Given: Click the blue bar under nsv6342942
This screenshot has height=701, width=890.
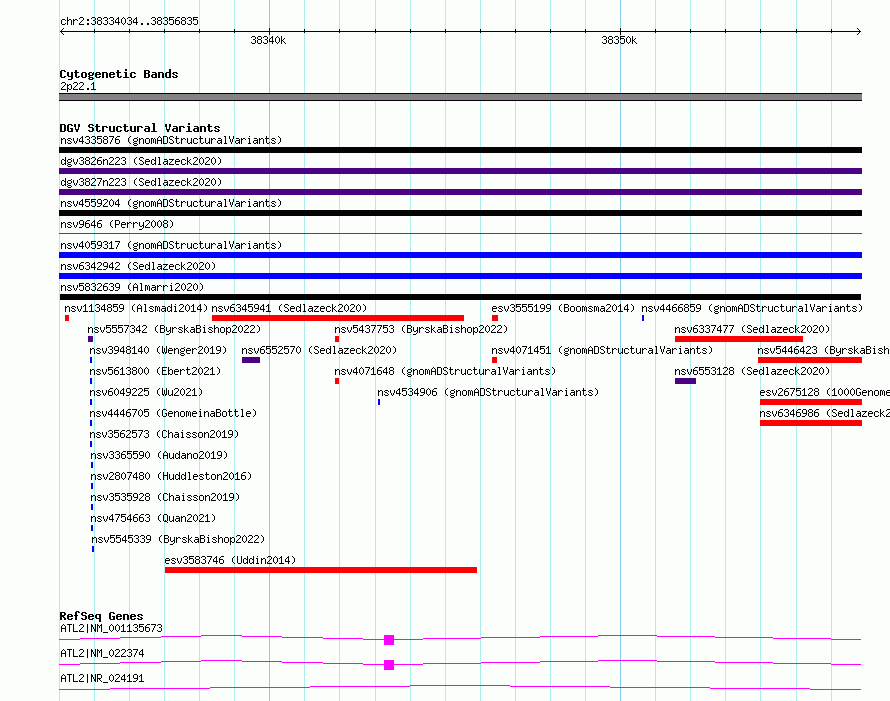Looking at the screenshot, I should [x=460, y=276].
